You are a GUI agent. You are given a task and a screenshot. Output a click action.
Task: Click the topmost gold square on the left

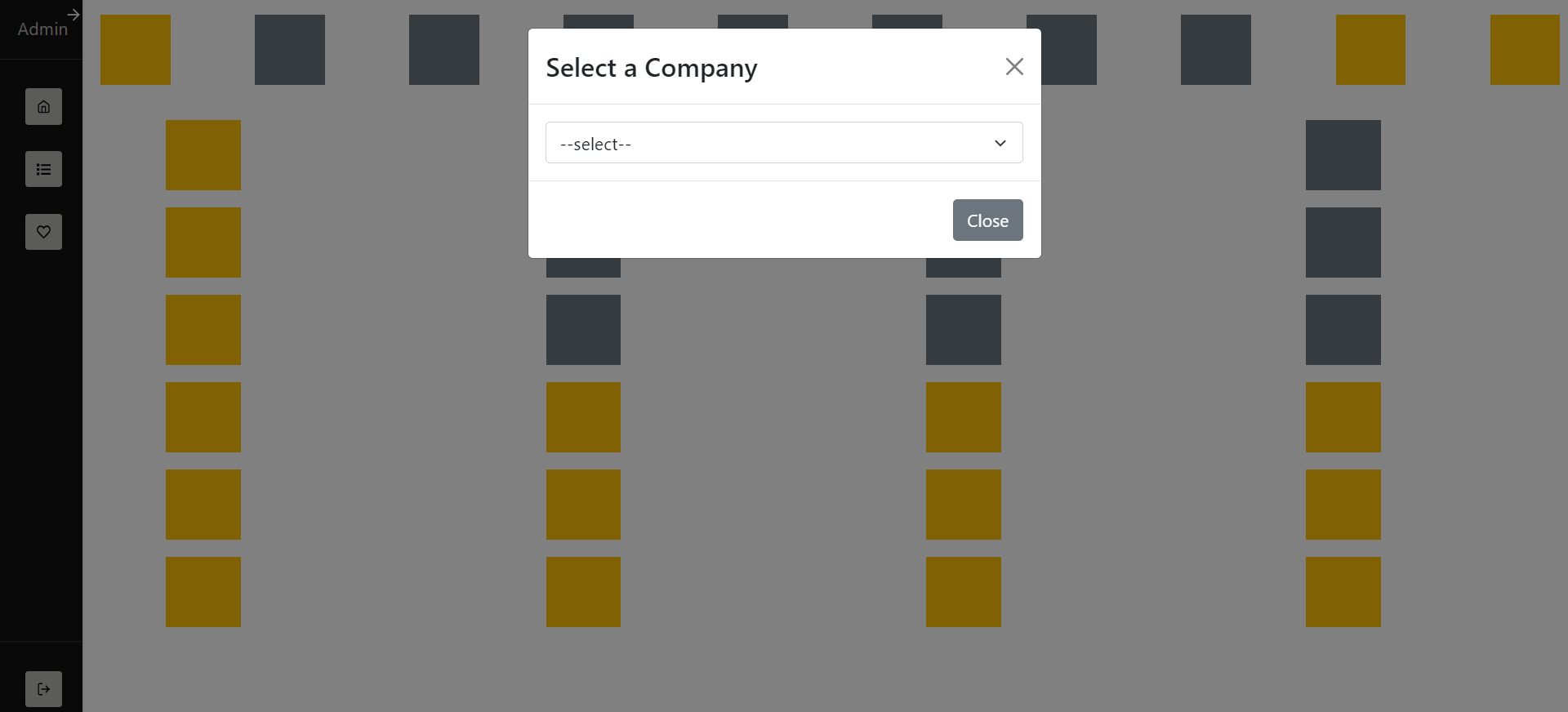pyautogui.click(x=135, y=49)
